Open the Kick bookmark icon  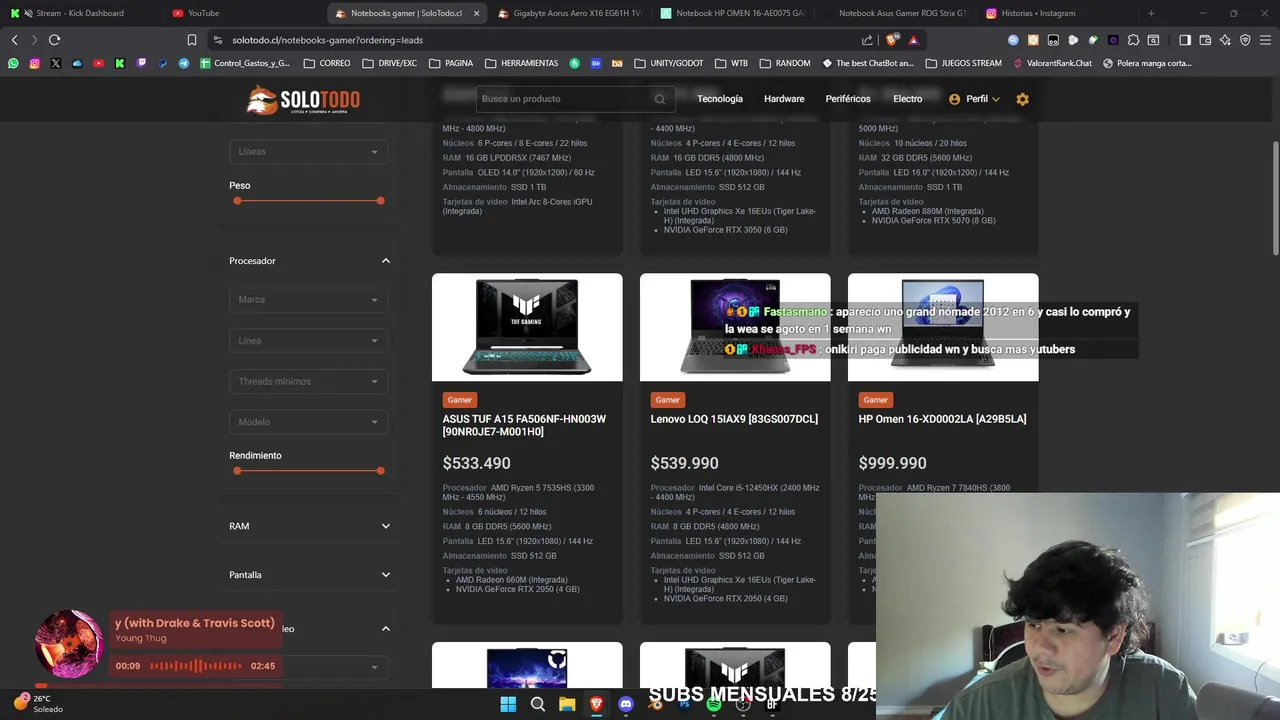tap(120, 63)
